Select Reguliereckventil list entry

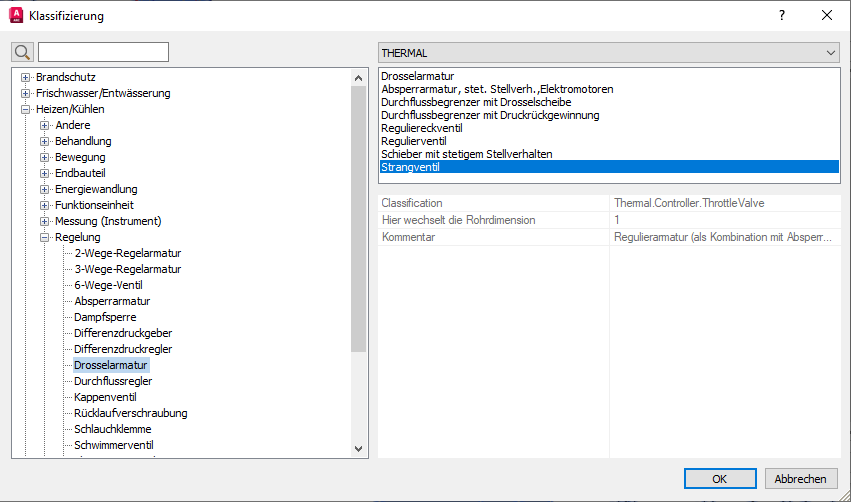(422, 128)
